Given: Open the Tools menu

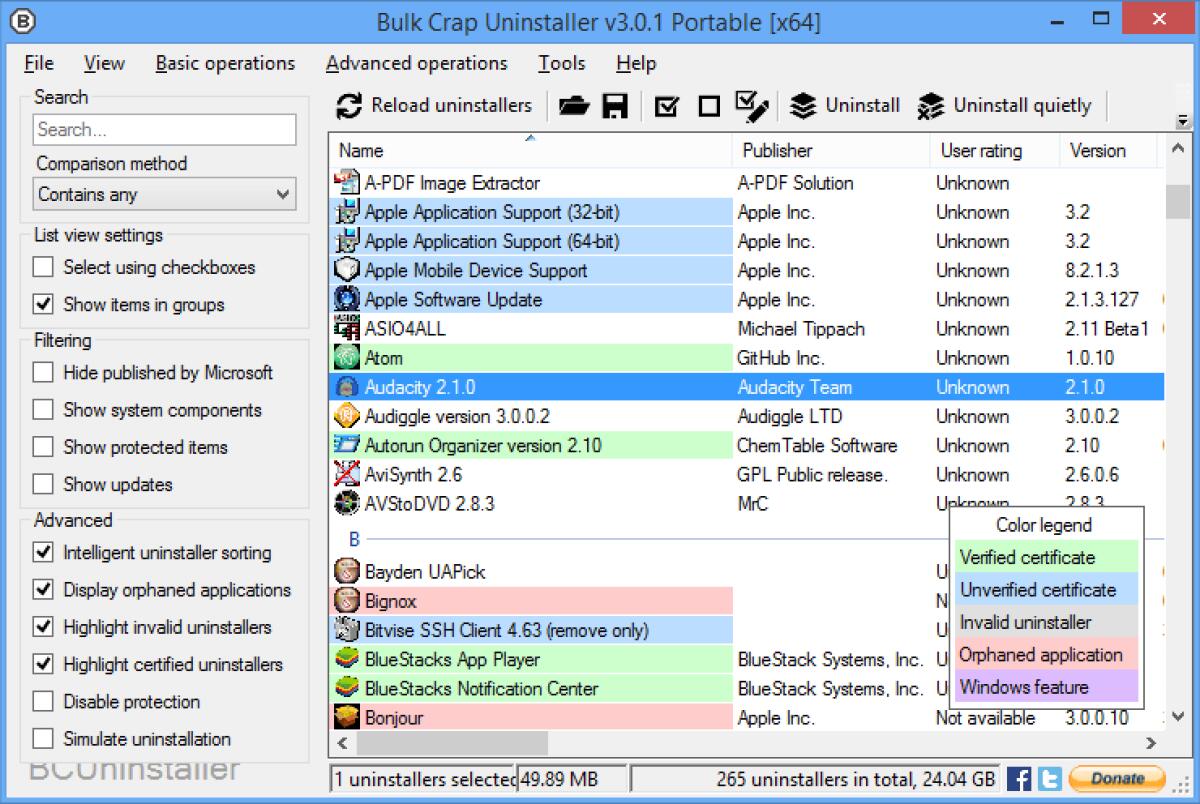Looking at the screenshot, I should [561, 63].
